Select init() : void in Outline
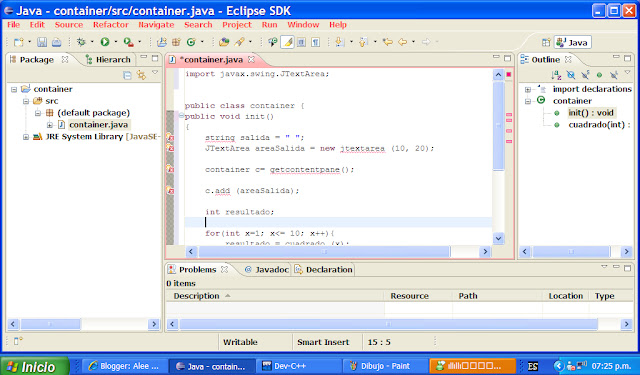The width and height of the screenshot is (640, 375). coord(591,113)
